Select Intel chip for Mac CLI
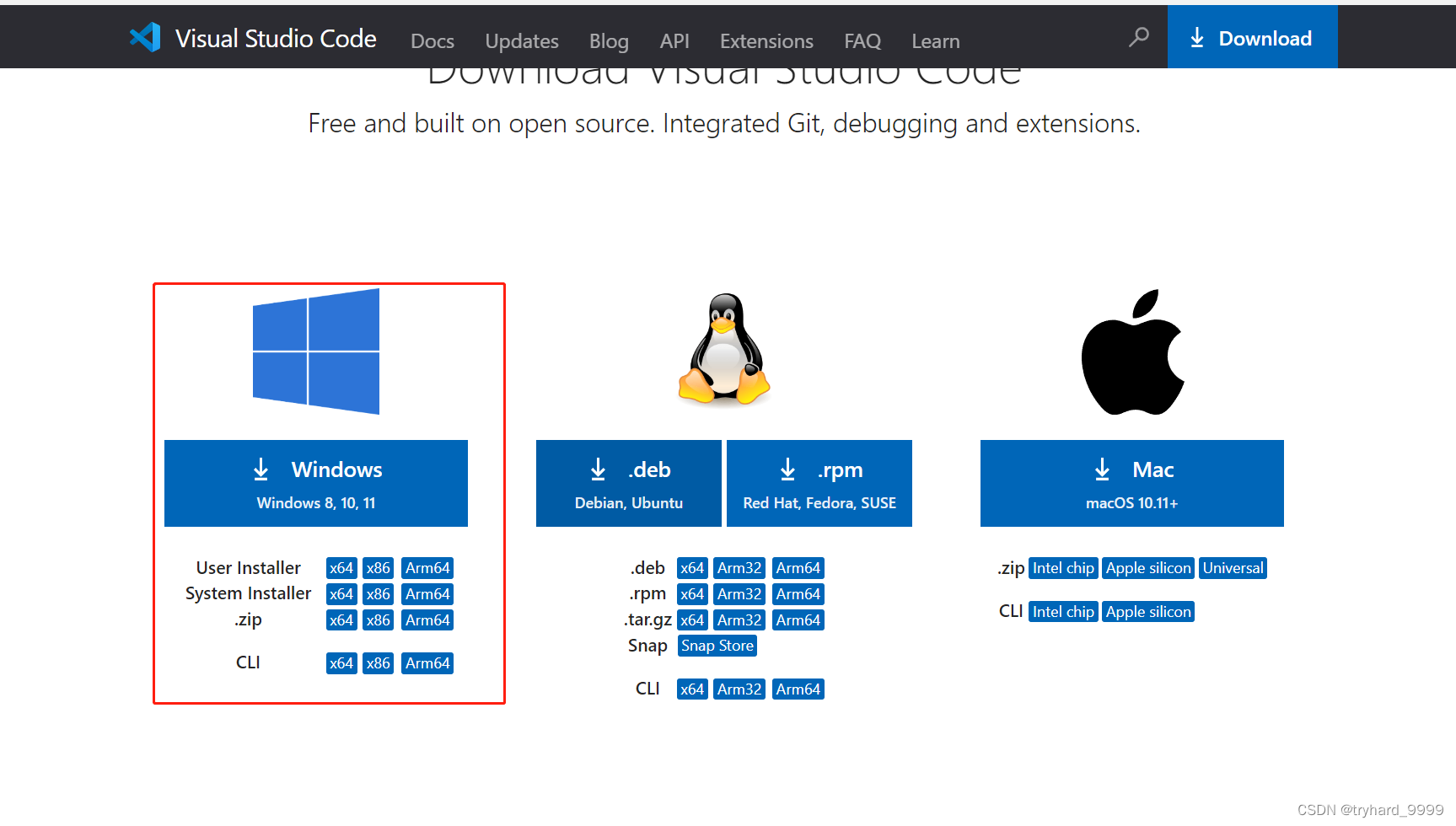 point(1063,612)
